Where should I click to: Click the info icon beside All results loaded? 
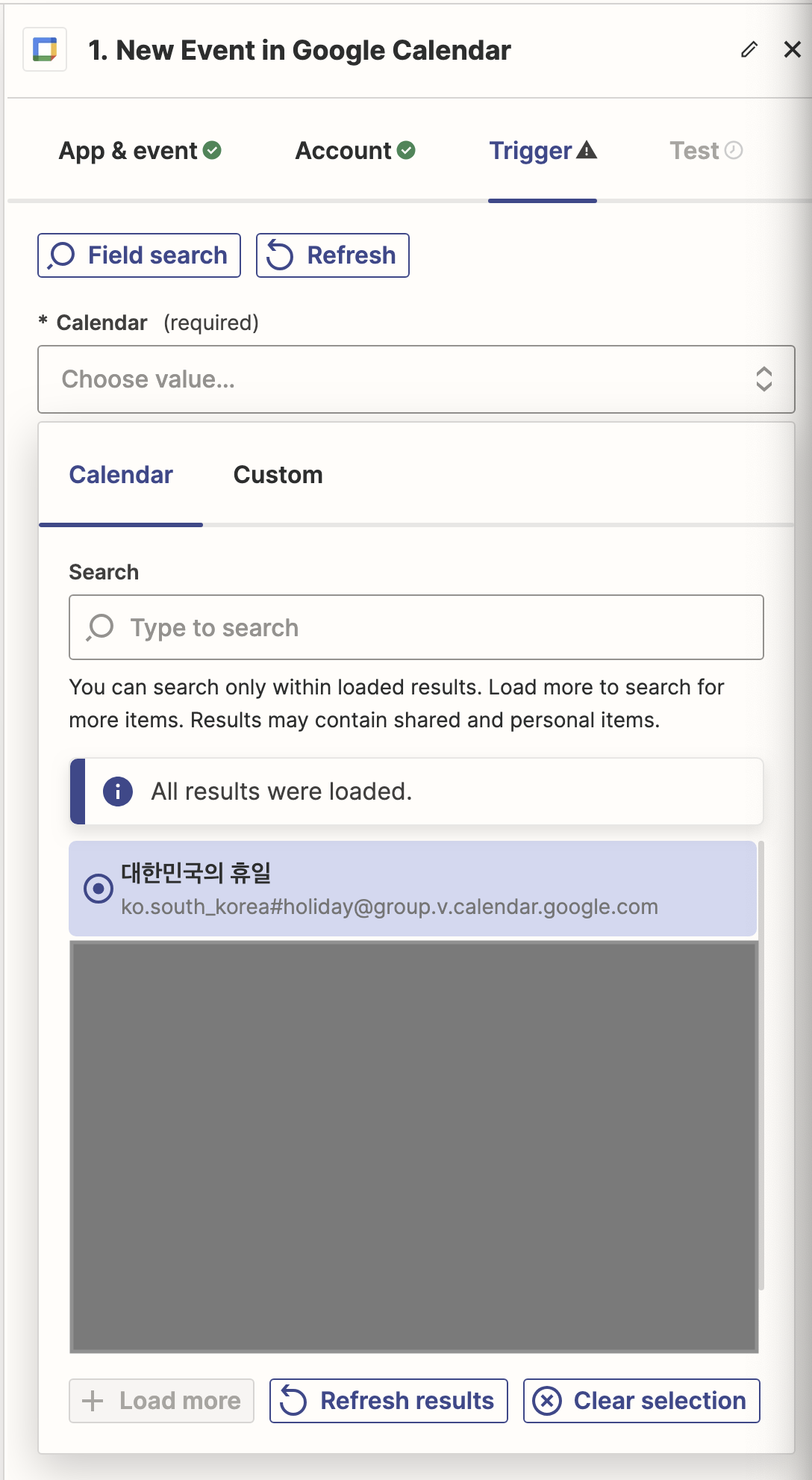pos(118,792)
